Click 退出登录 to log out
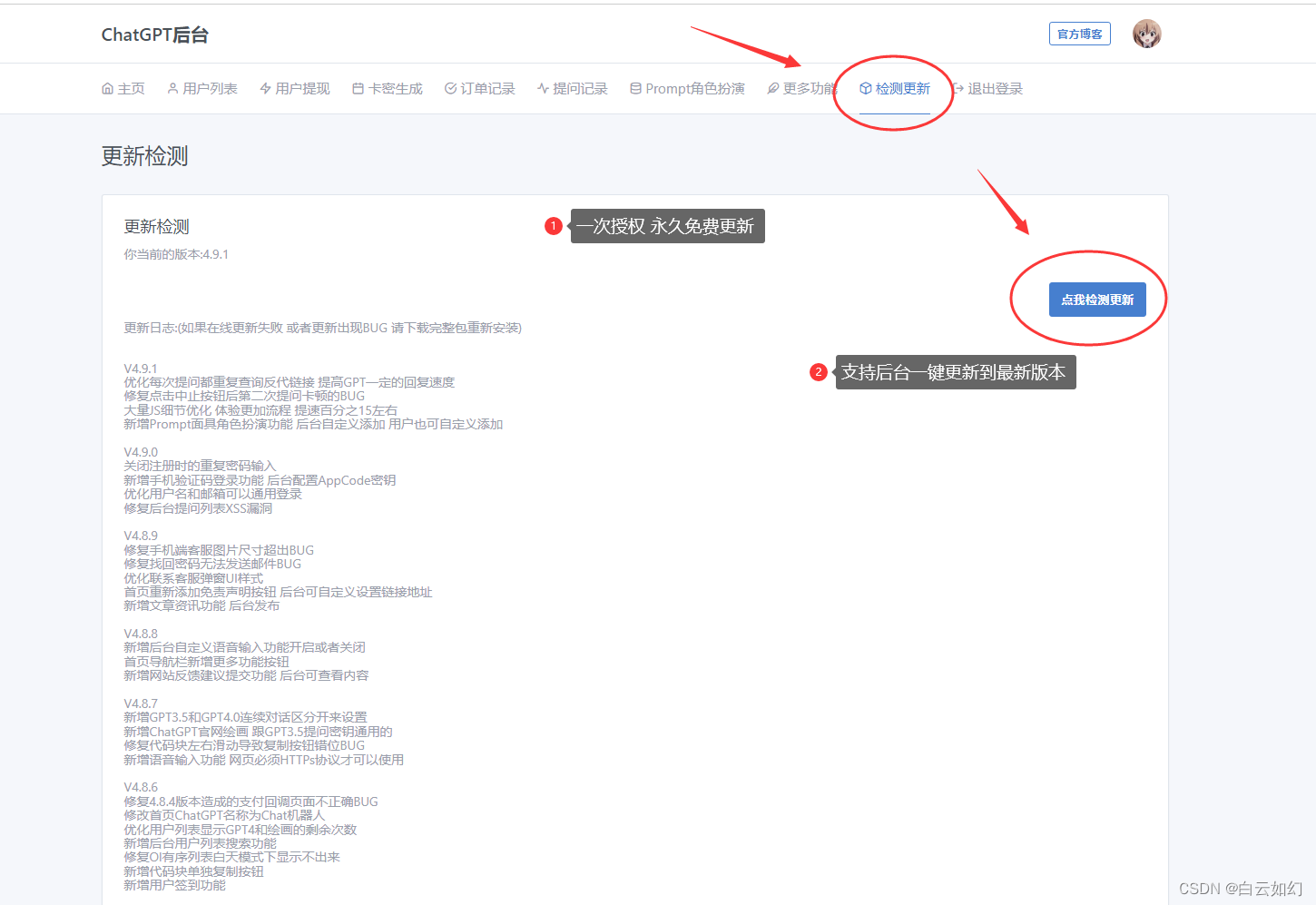This screenshot has height=905, width=1316. click(987, 89)
